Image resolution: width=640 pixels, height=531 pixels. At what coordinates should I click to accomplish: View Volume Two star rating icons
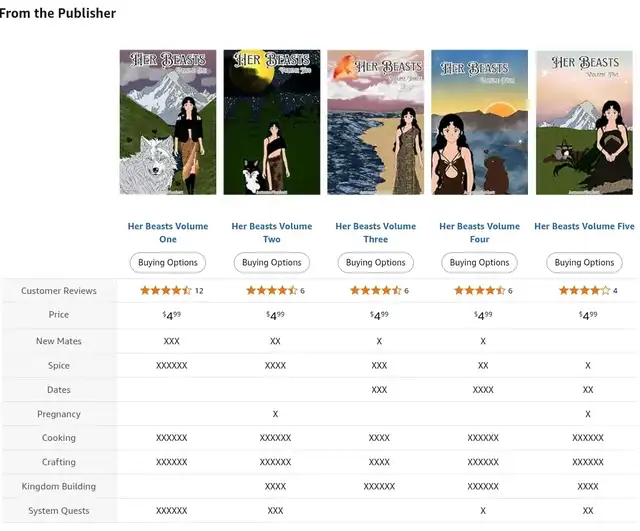point(271,291)
